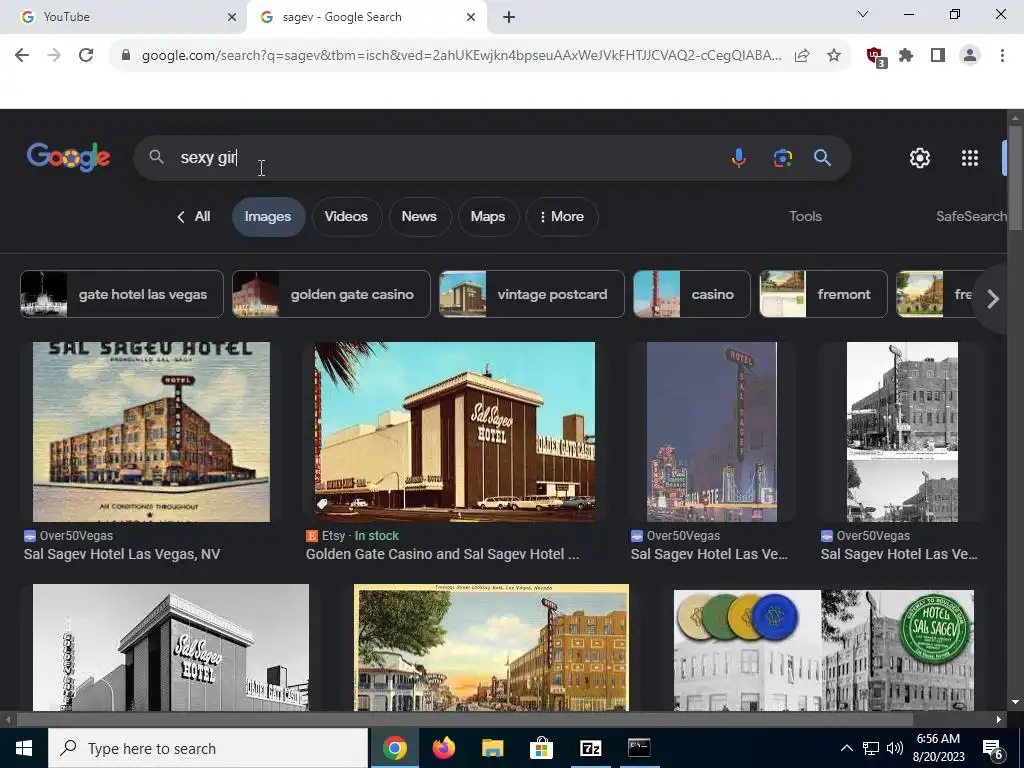Open the Tools options

805,217
